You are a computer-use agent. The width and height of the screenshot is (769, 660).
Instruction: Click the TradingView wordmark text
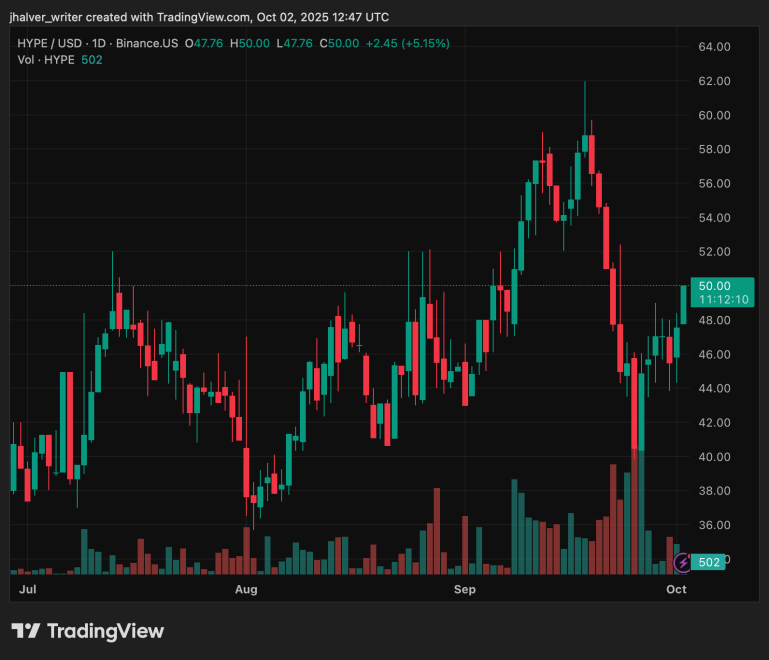click(105, 631)
